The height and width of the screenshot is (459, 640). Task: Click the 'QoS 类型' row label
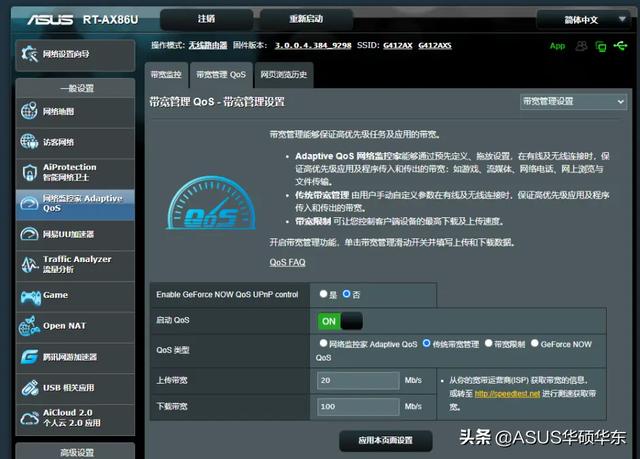[x=173, y=350]
